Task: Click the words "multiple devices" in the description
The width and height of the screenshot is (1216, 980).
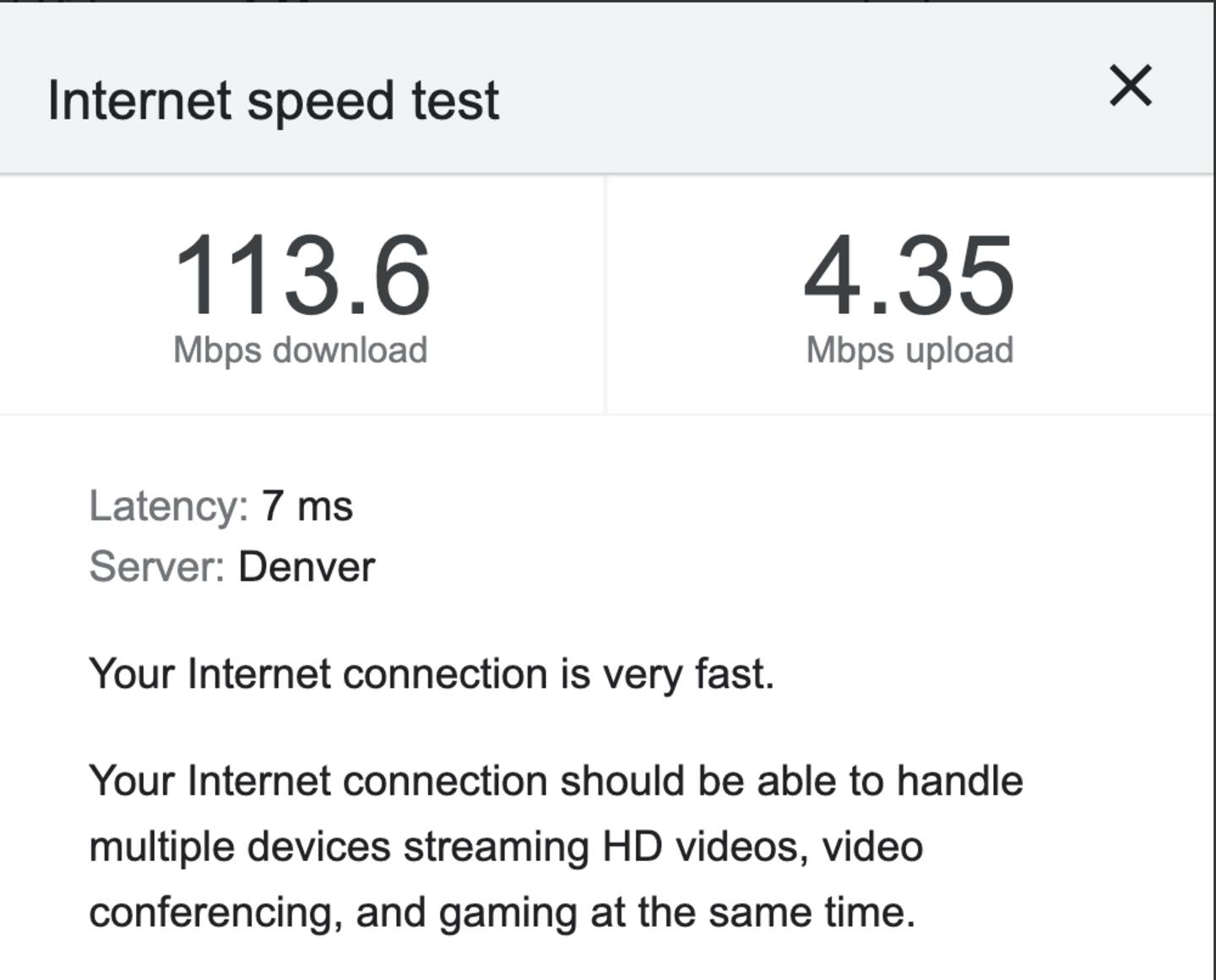Action: [x=239, y=847]
